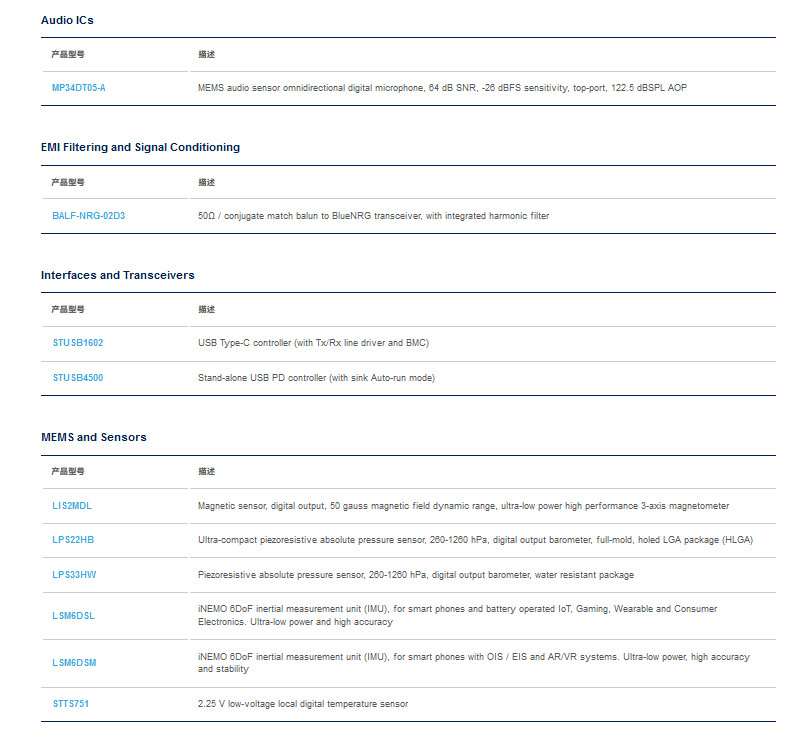Open the LIS2MDL magnetometer link
This screenshot has height=735, width=800.
tap(72, 505)
